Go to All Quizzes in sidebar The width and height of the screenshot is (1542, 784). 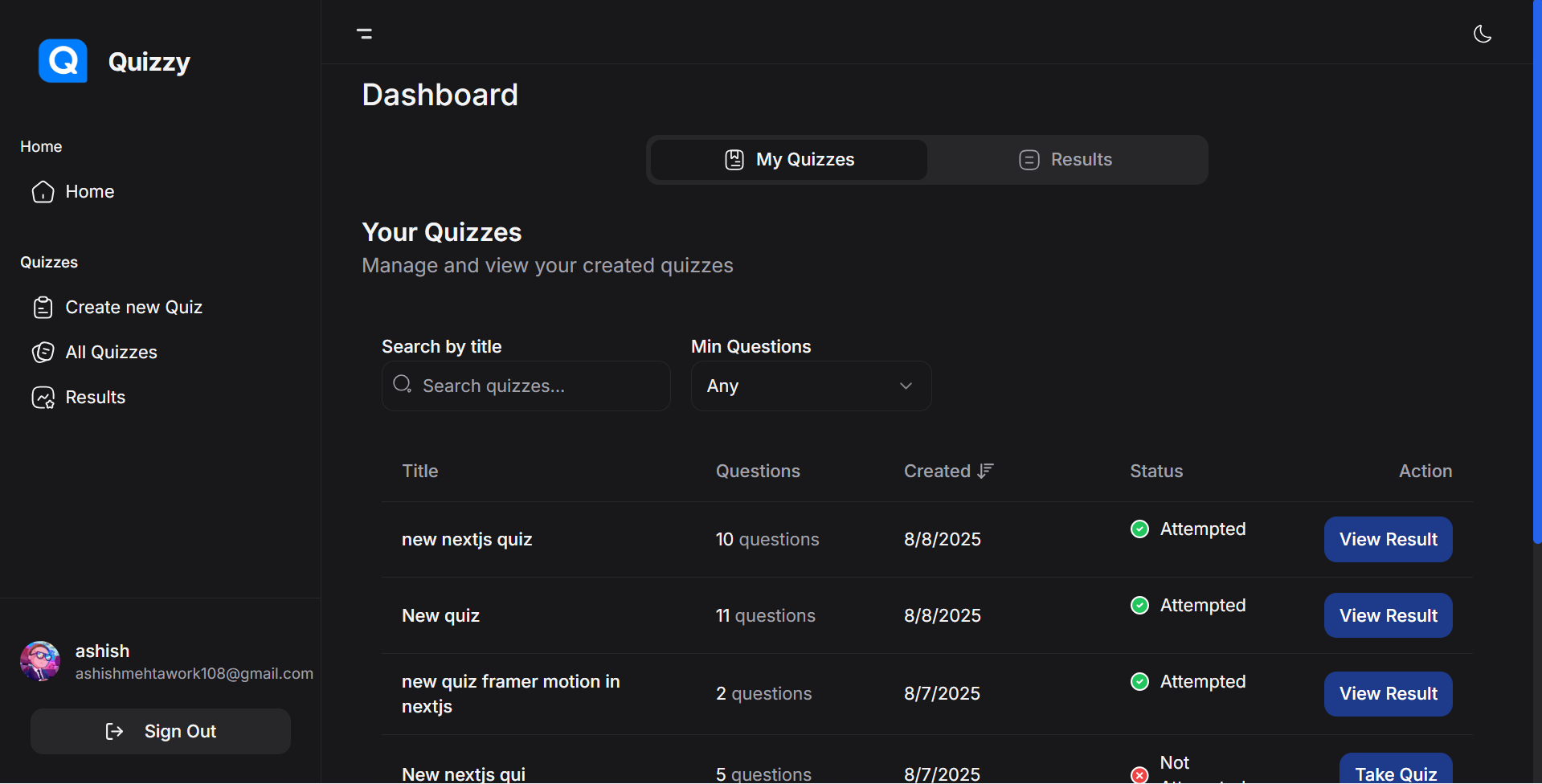click(x=111, y=353)
